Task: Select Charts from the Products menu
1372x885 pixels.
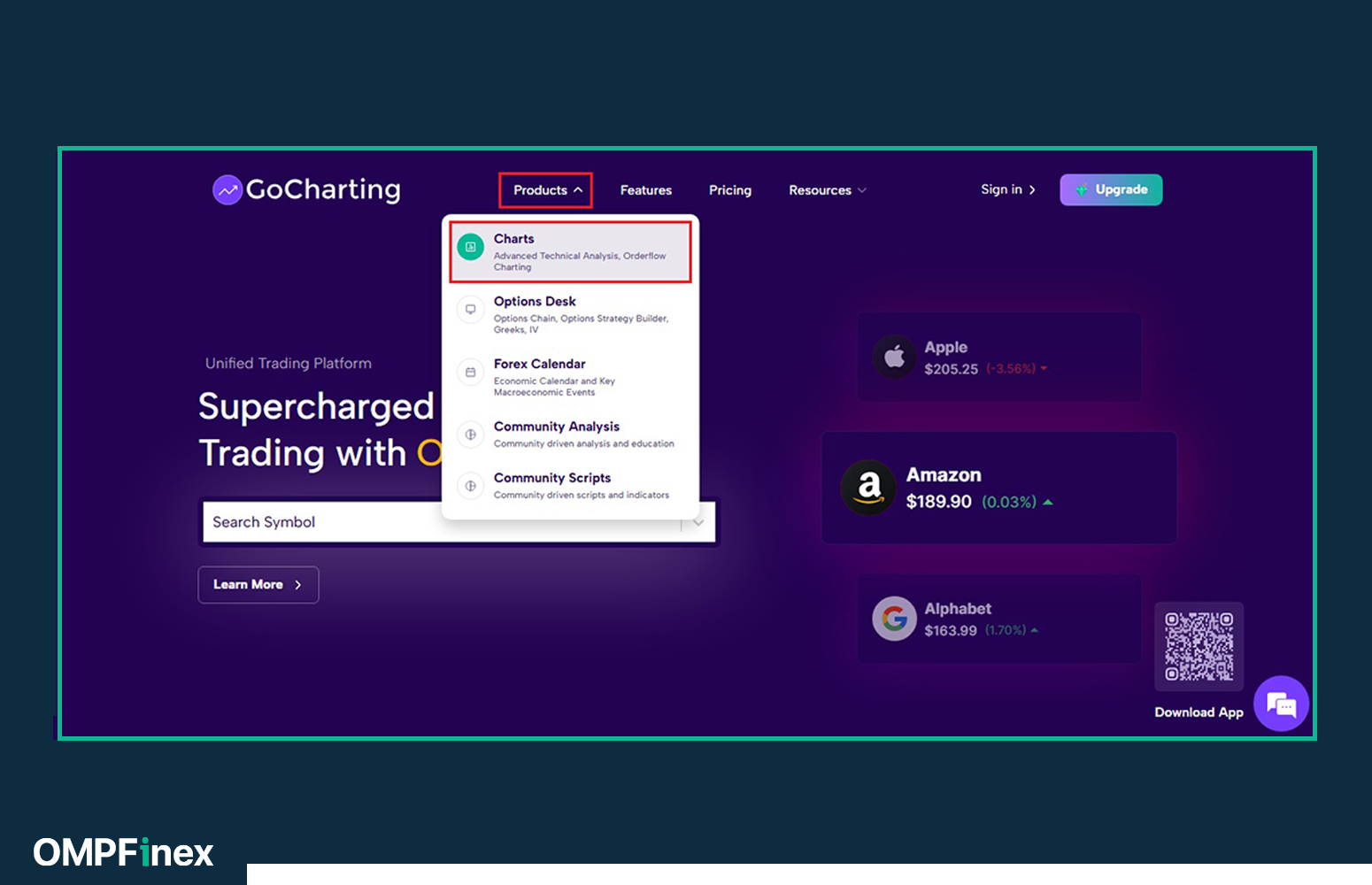Action: pos(570,252)
